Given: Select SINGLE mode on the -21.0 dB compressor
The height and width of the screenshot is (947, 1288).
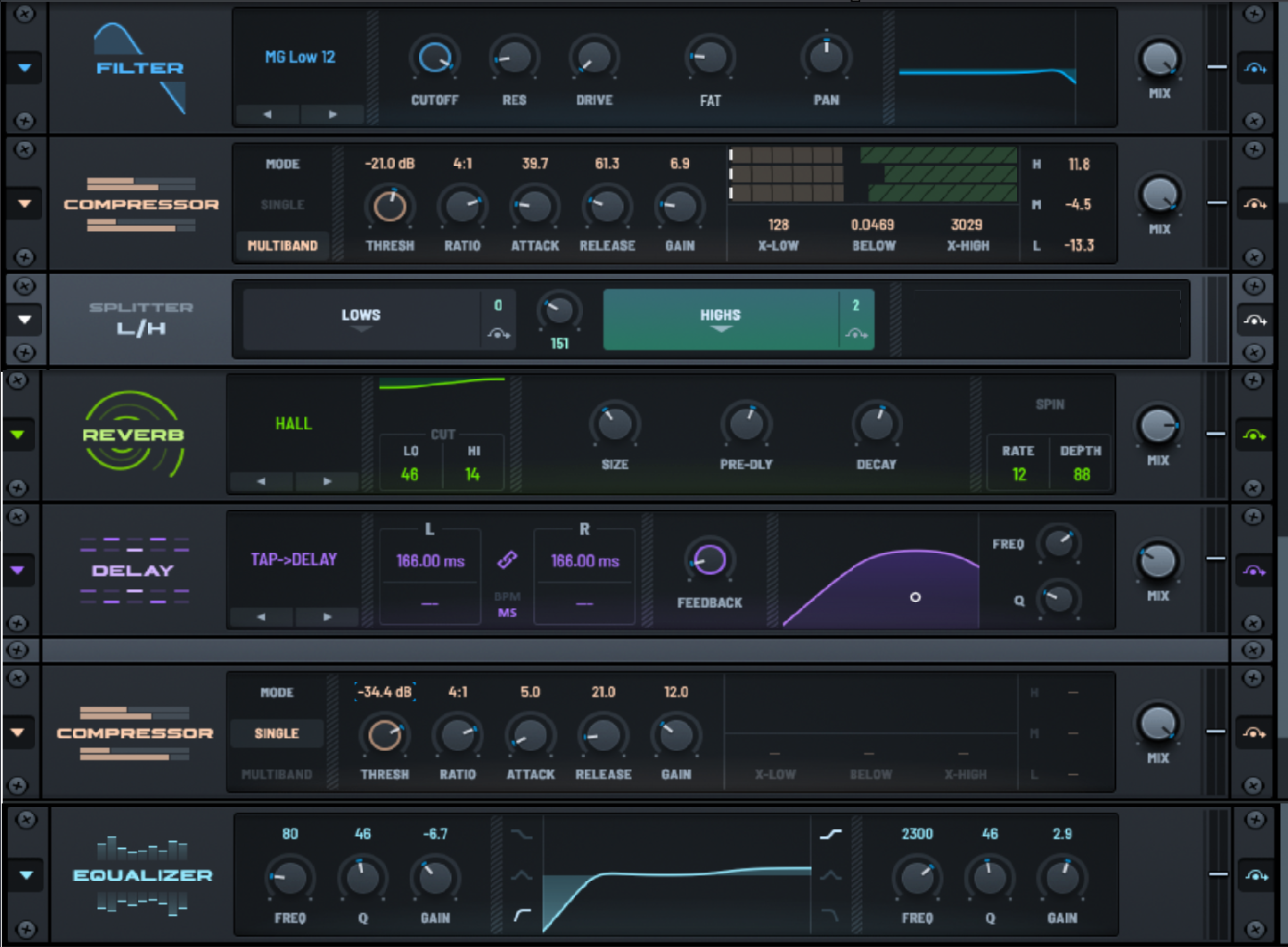Looking at the screenshot, I should pyautogui.click(x=283, y=204).
